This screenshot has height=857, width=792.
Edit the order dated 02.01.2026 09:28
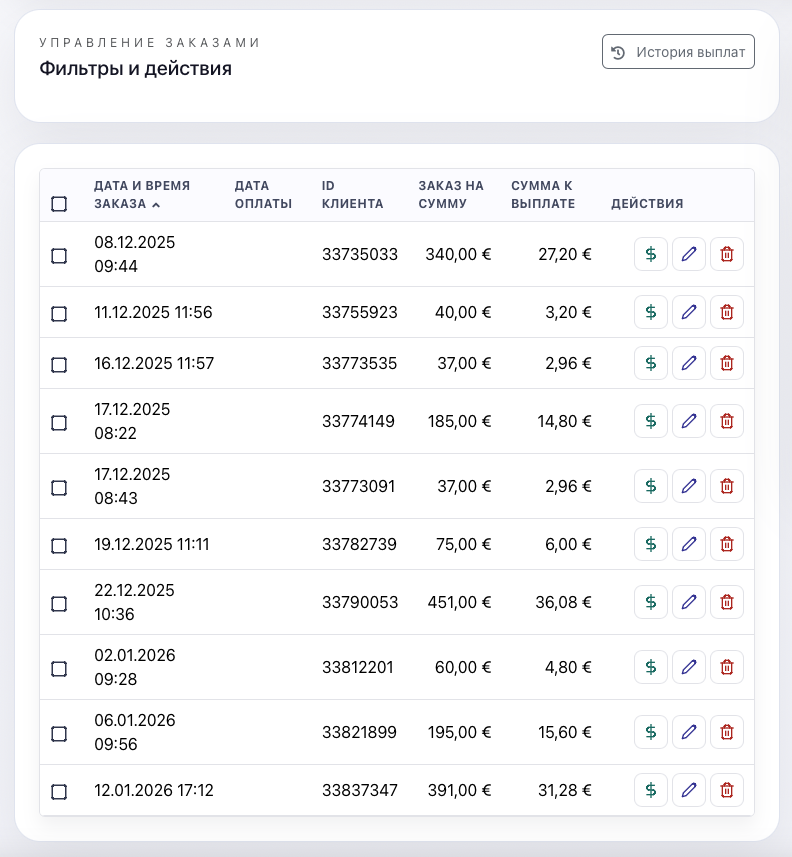688,667
